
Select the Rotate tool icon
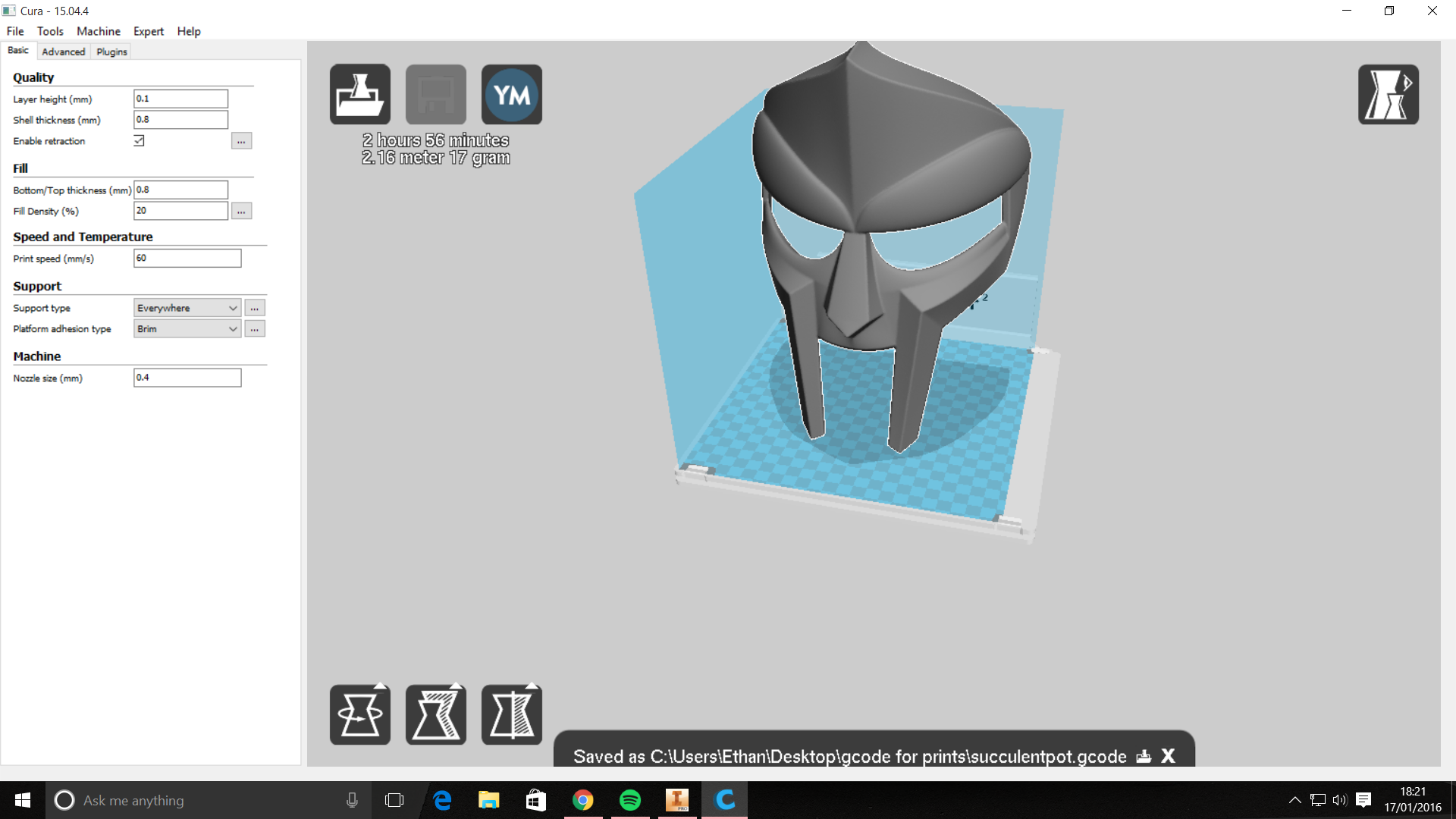click(360, 714)
